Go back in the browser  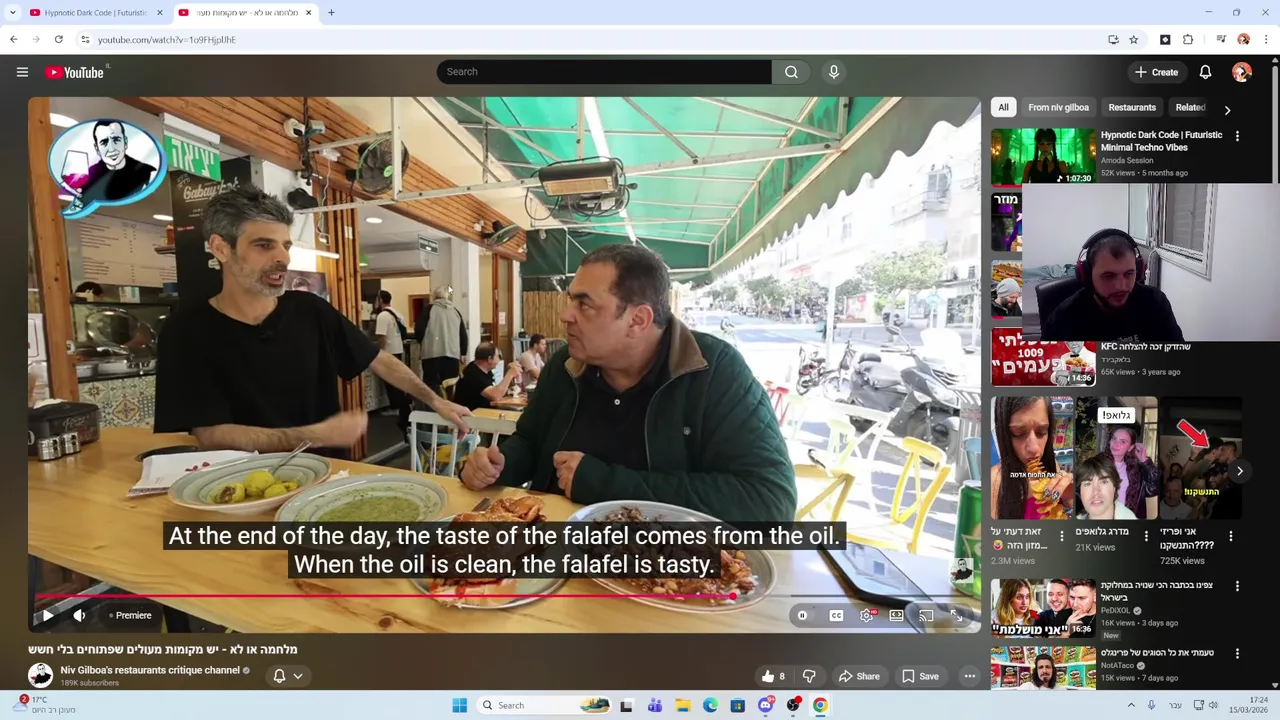point(13,40)
